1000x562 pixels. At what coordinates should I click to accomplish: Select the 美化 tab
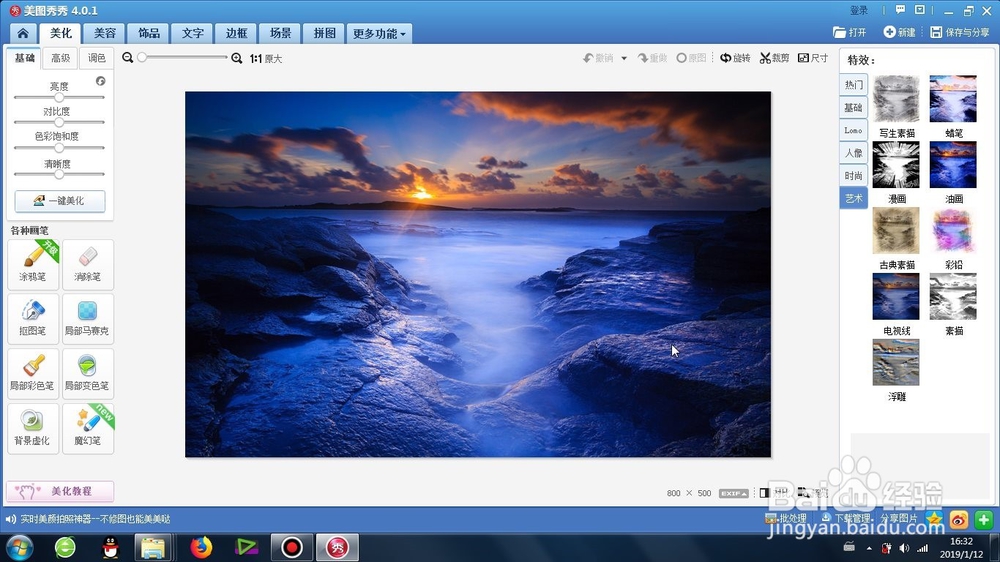click(x=61, y=33)
